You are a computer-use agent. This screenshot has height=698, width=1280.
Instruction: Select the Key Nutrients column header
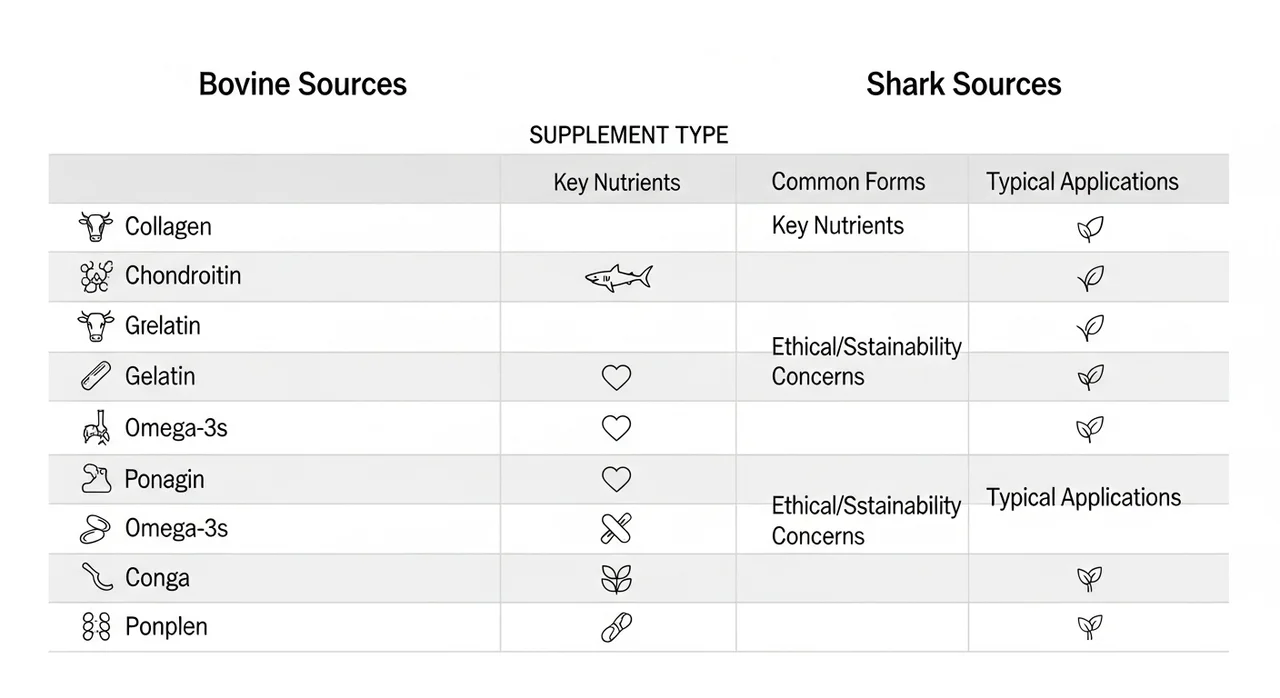pyautogui.click(x=617, y=183)
